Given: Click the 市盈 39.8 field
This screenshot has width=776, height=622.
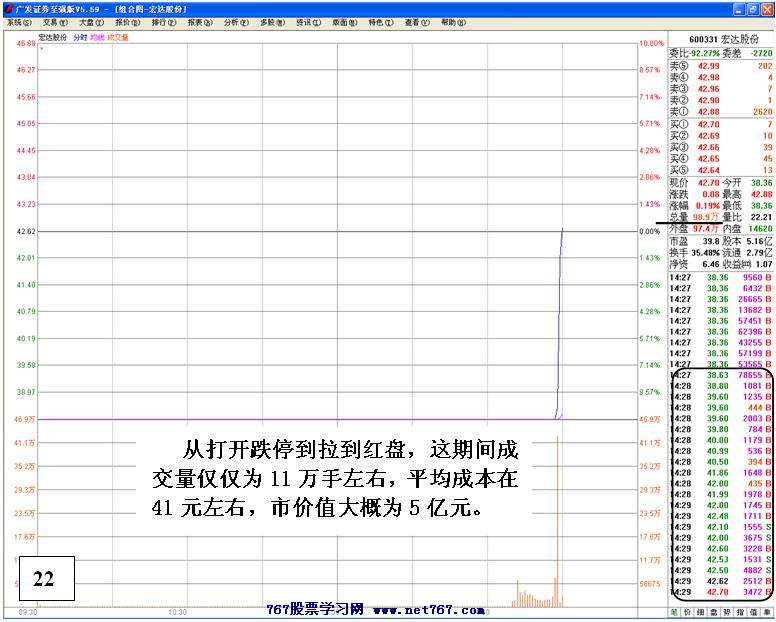Looking at the screenshot, I should (x=695, y=241).
